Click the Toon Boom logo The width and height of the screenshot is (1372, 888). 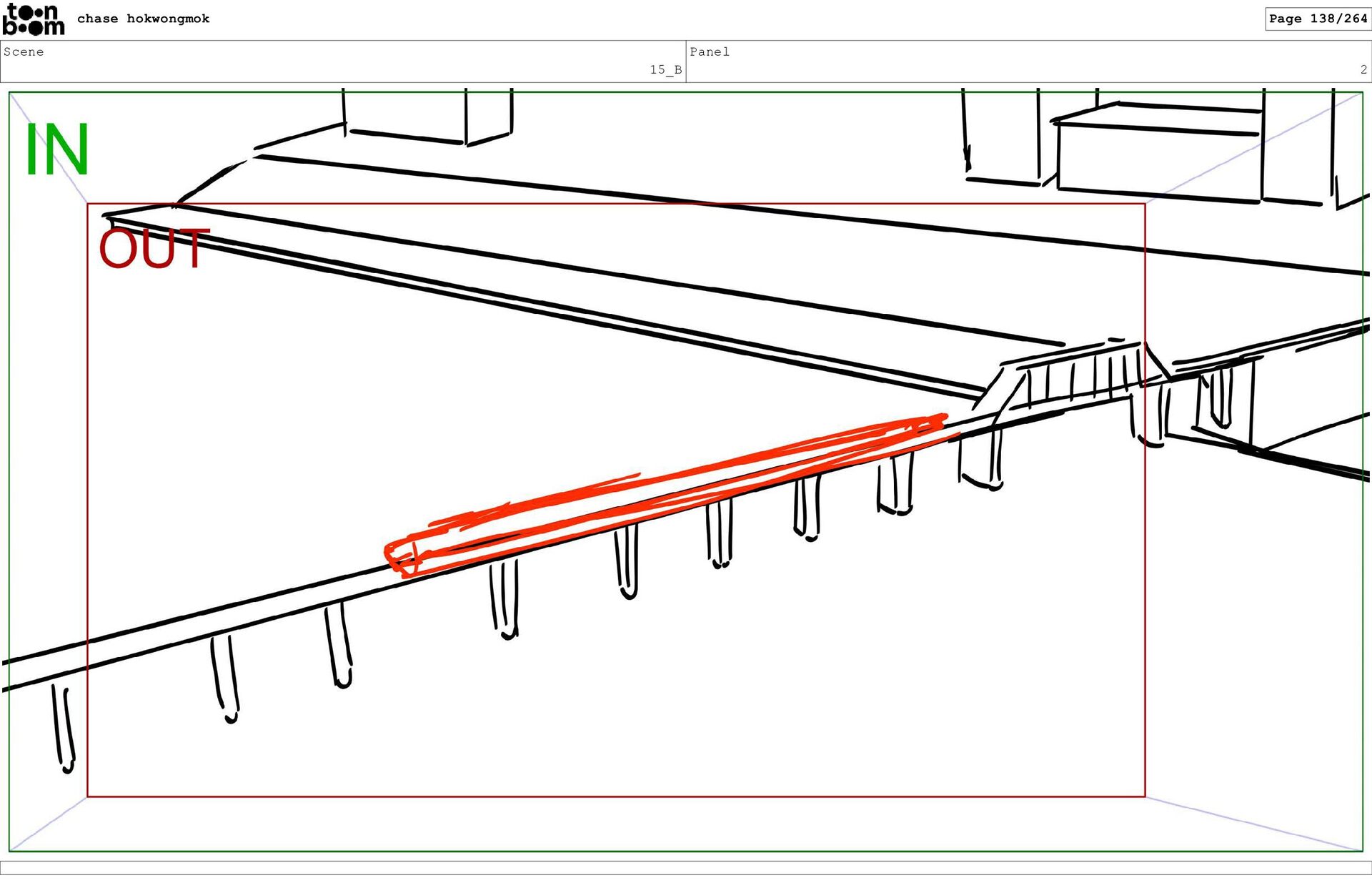(33, 19)
